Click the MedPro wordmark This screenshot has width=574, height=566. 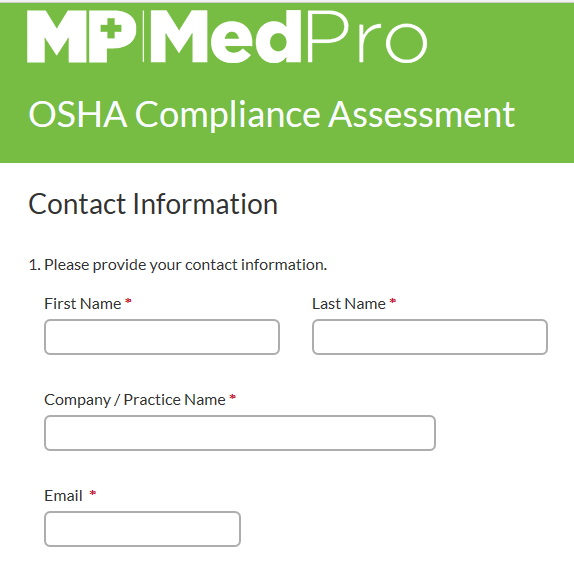click(289, 37)
